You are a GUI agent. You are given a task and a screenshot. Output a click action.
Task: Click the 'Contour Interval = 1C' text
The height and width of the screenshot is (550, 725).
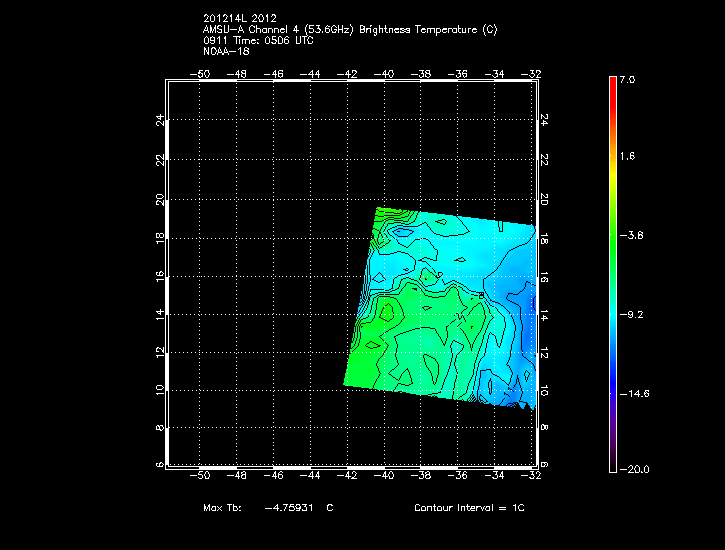469,508
